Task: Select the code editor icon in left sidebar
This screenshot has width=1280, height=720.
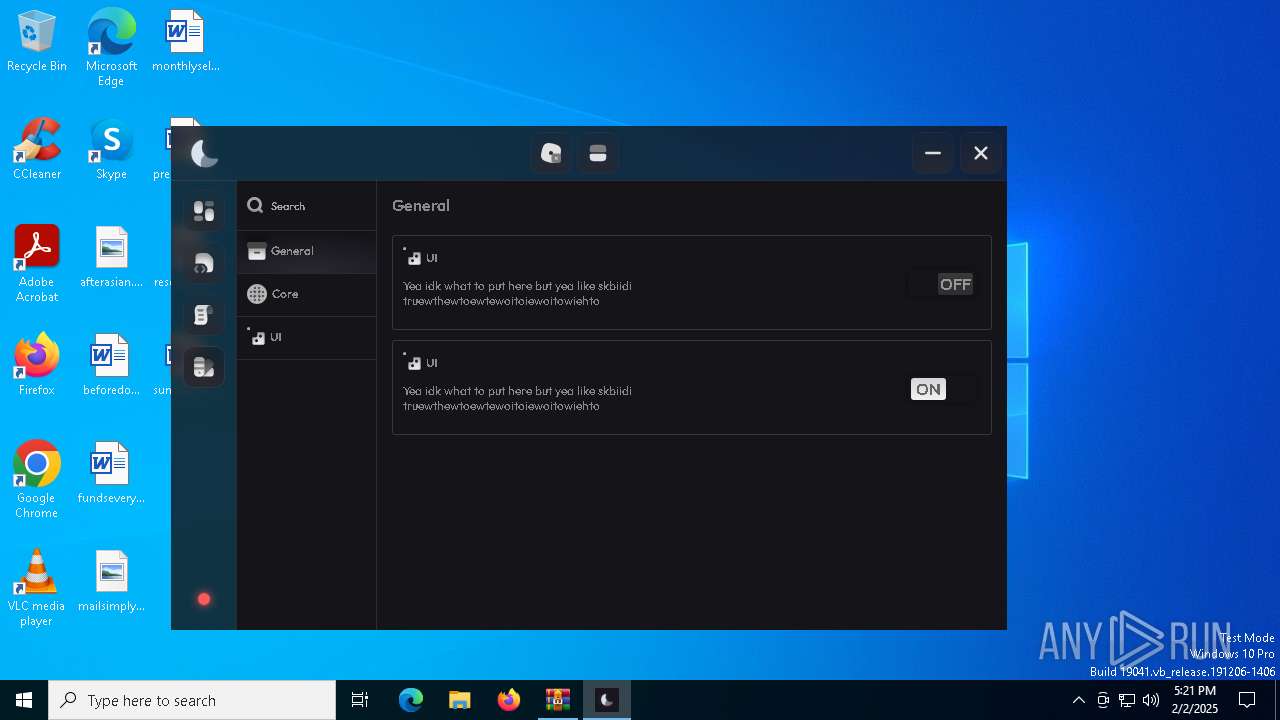Action: [x=204, y=263]
